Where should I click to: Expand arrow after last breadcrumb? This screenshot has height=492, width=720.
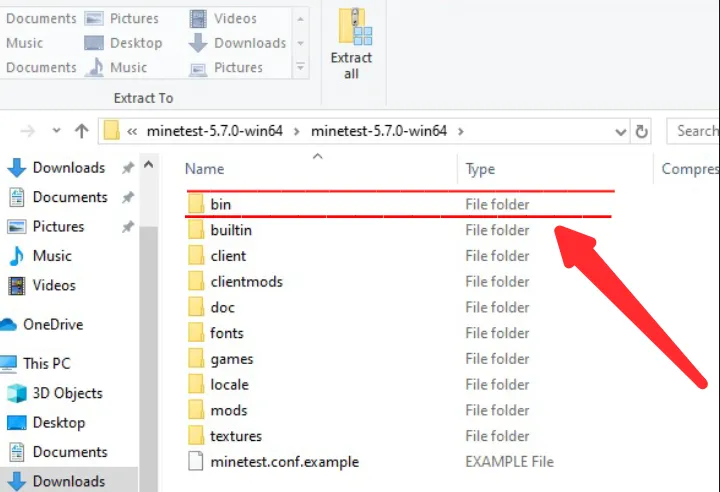tap(461, 131)
